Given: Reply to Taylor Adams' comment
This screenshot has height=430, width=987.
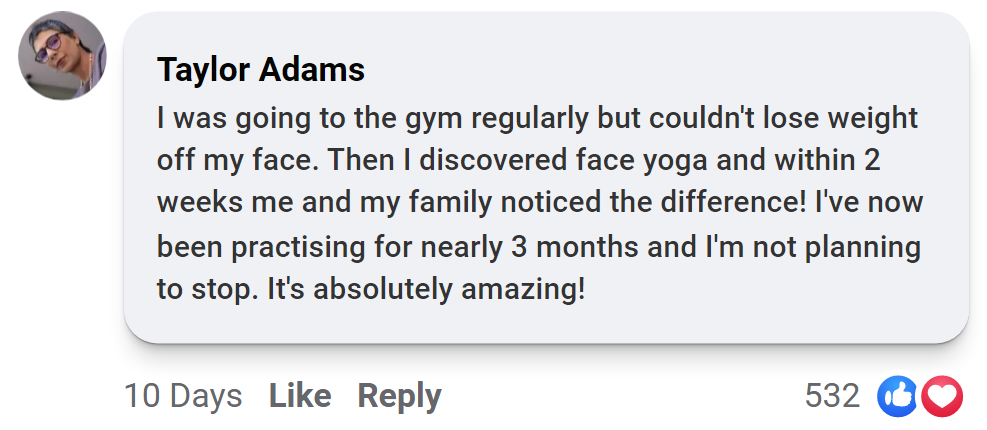Looking at the screenshot, I should [399, 396].
